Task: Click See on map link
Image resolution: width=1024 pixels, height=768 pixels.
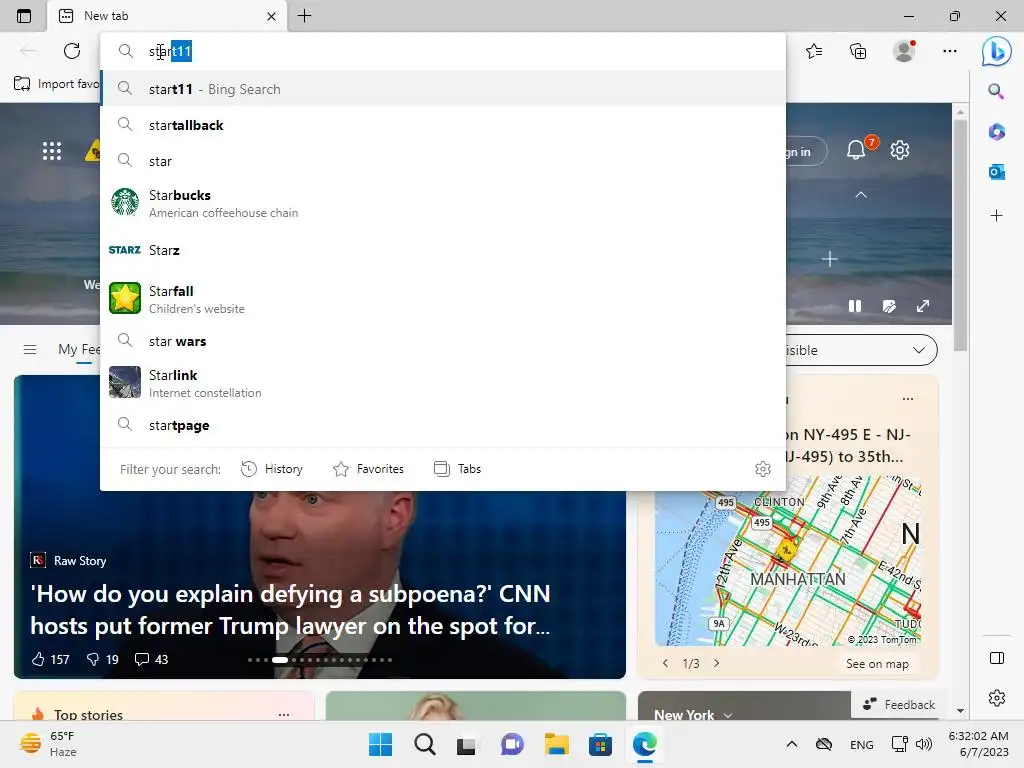Action: click(877, 664)
